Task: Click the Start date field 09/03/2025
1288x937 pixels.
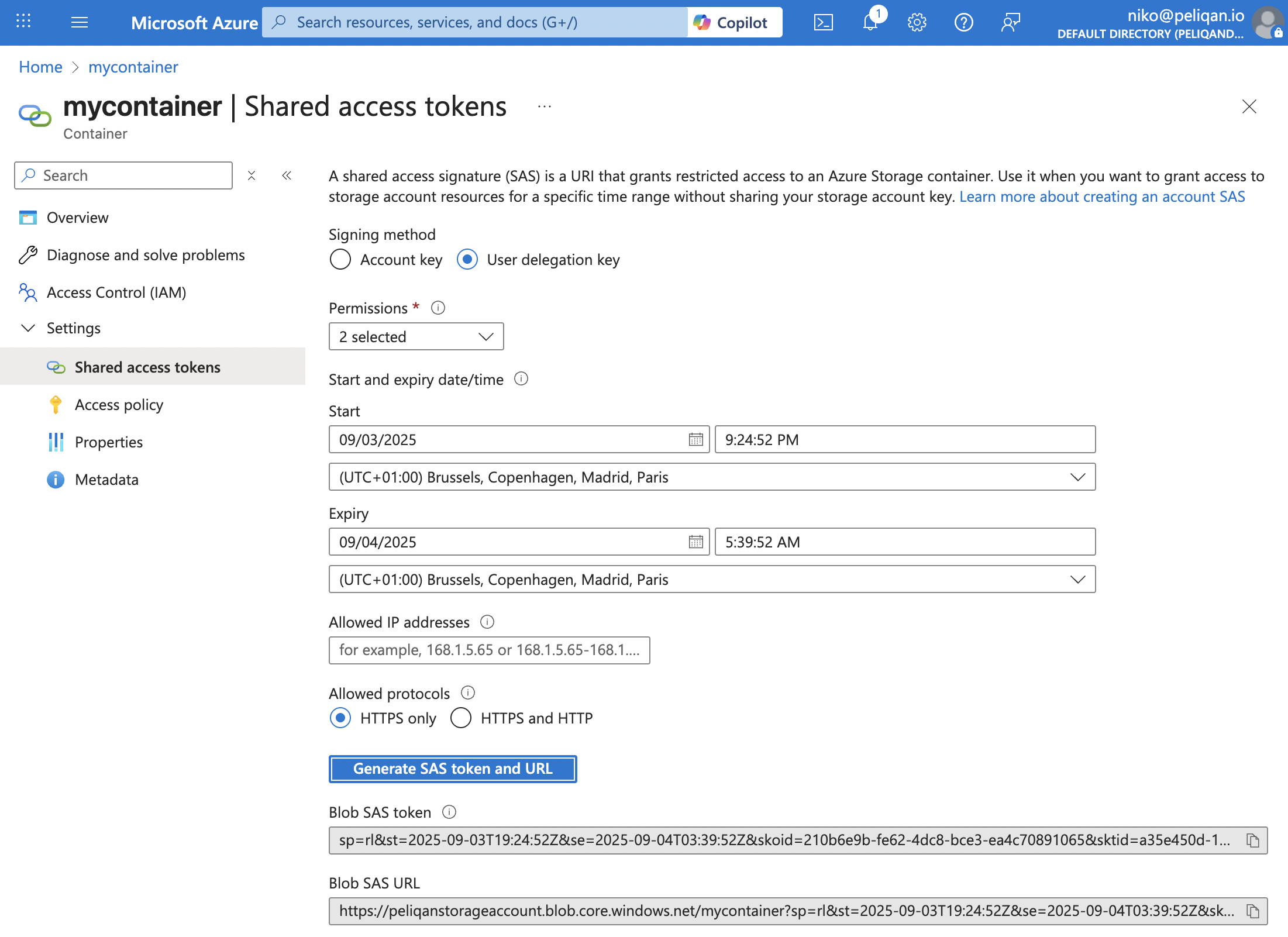Action: pyautogui.click(x=519, y=439)
